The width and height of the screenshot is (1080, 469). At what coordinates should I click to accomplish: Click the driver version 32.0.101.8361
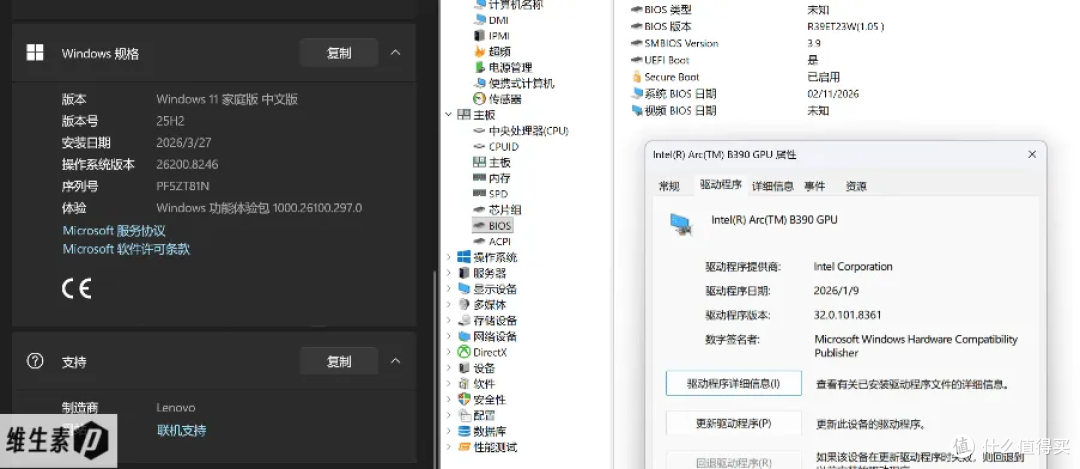[x=847, y=315]
